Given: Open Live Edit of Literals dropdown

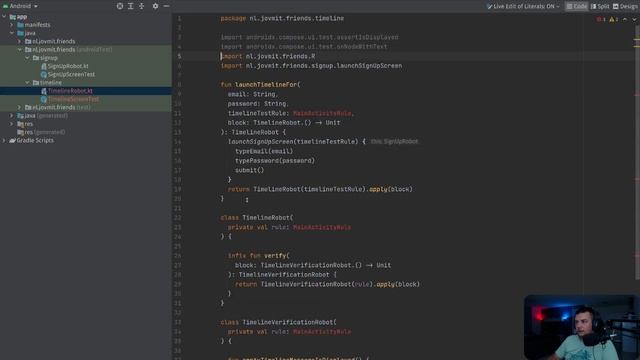Looking at the screenshot, I should (x=523, y=6).
